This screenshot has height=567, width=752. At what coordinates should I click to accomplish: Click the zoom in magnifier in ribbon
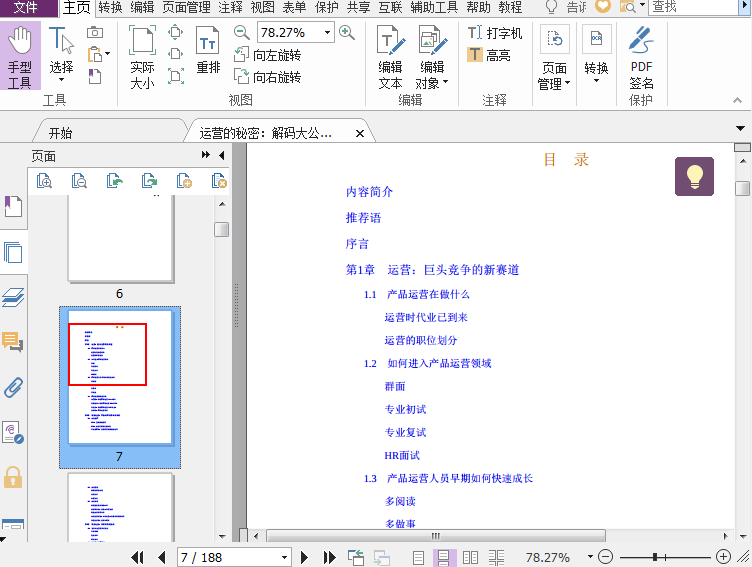[347, 33]
